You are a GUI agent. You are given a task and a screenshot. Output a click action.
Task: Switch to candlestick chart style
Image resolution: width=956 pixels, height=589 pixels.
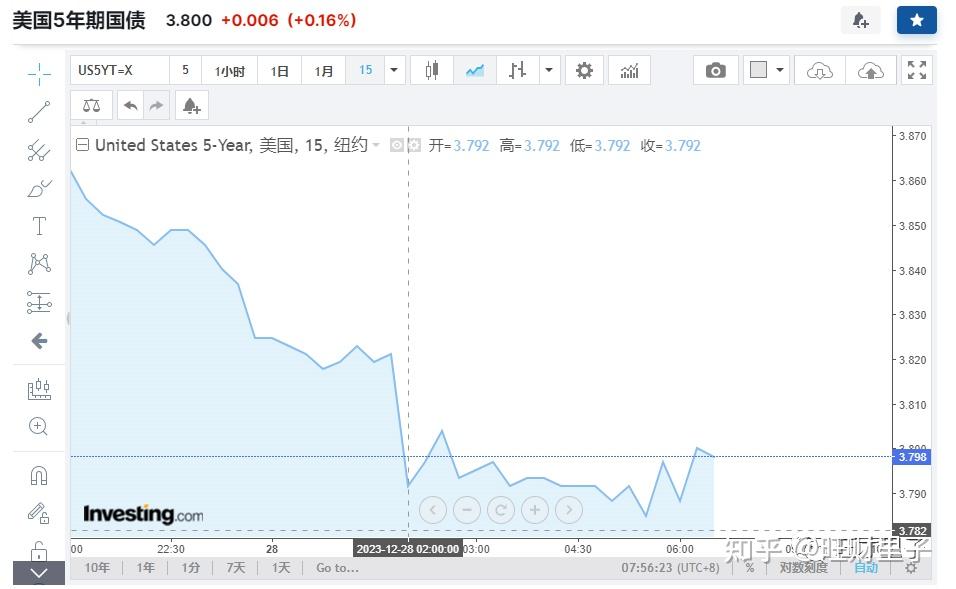click(x=432, y=70)
